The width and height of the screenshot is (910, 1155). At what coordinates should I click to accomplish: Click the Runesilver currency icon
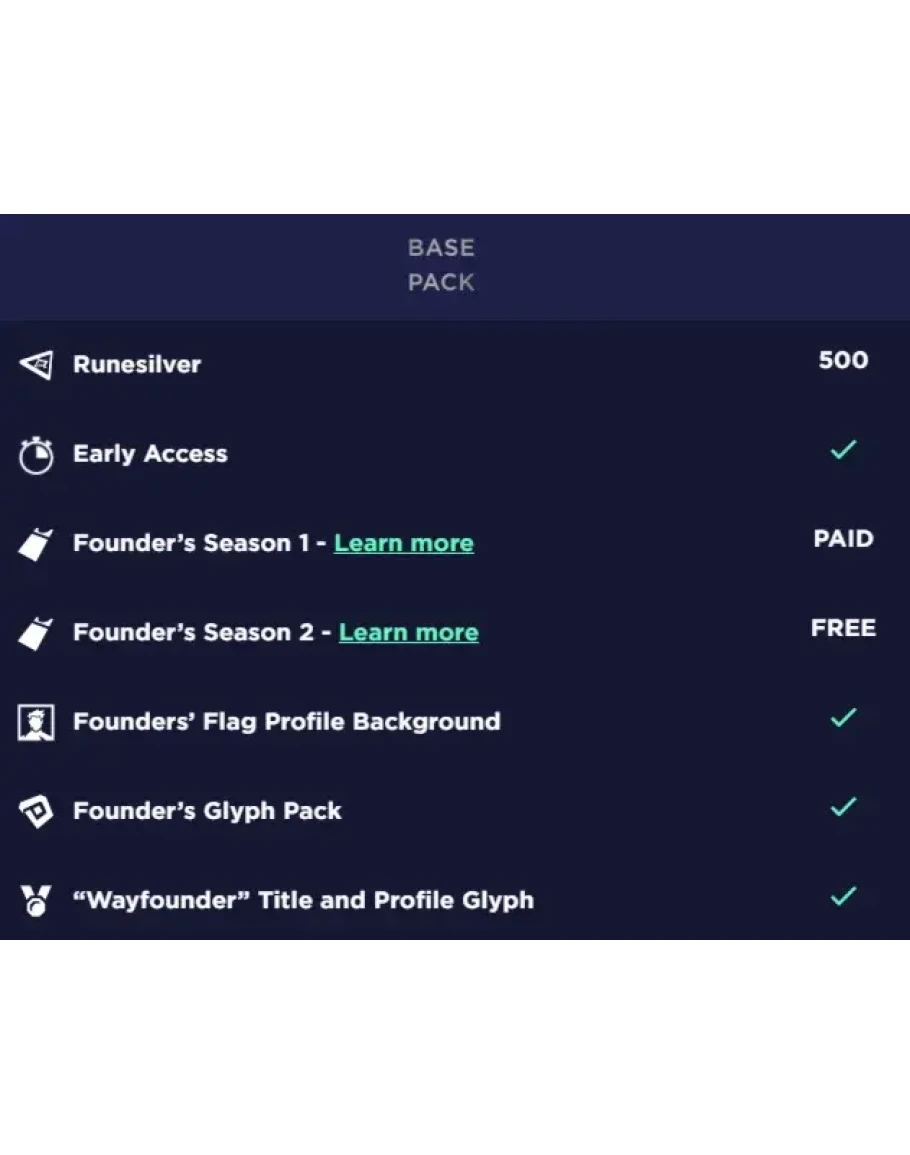click(x=36, y=365)
